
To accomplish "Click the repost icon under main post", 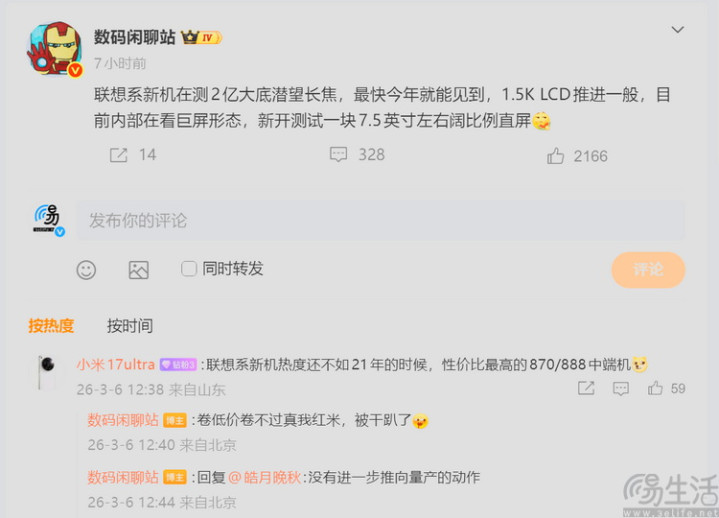I will 118,155.
